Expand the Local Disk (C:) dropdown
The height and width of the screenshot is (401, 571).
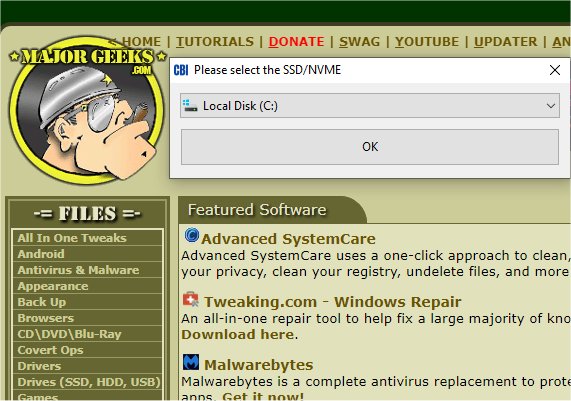point(370,106)
